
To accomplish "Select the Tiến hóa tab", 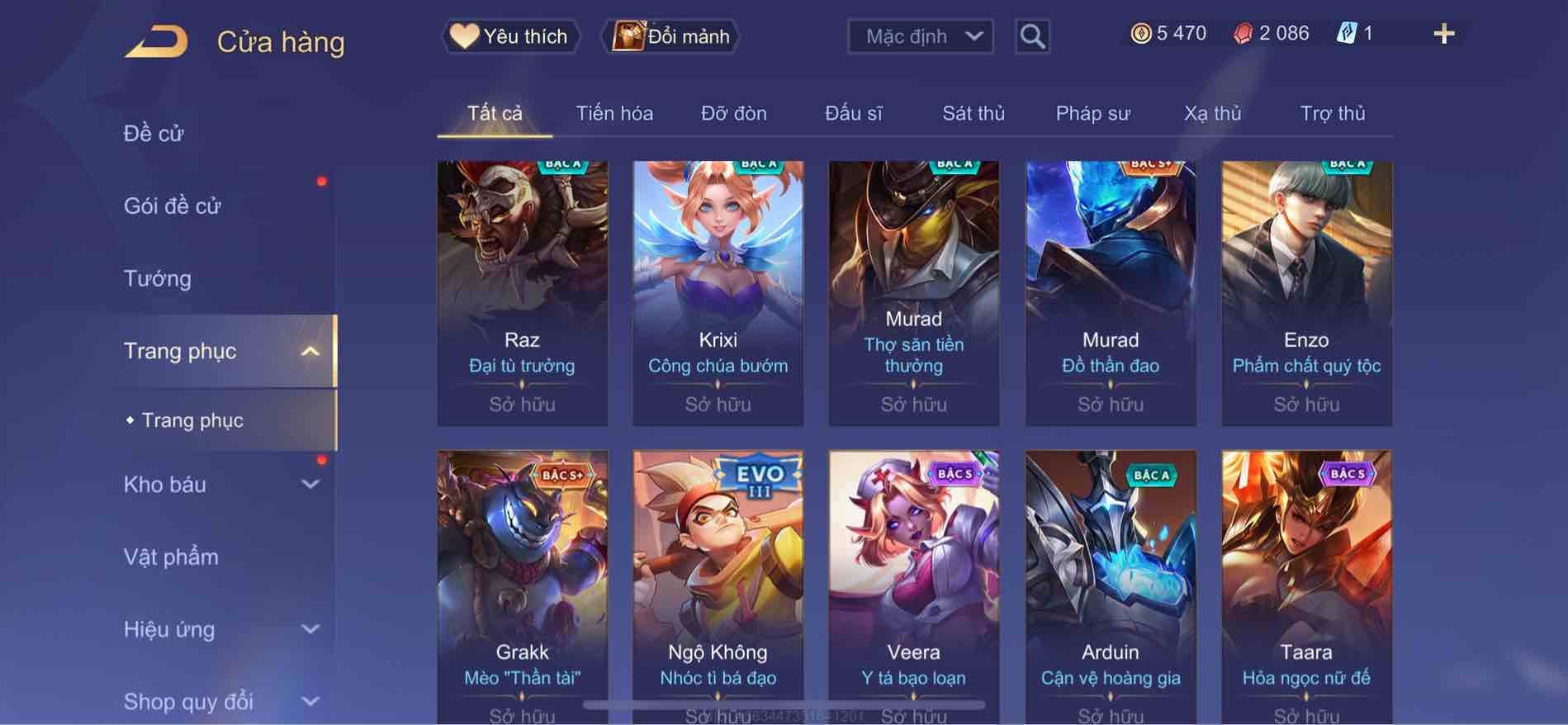I will point(614,113).
